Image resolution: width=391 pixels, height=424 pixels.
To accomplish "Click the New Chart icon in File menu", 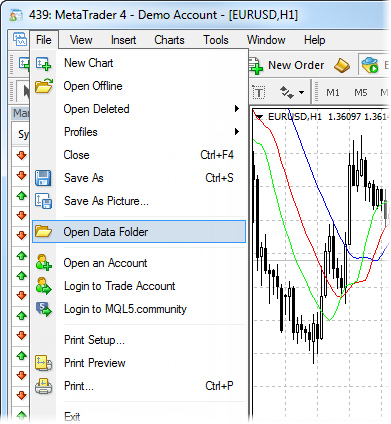I will point(43,63).
